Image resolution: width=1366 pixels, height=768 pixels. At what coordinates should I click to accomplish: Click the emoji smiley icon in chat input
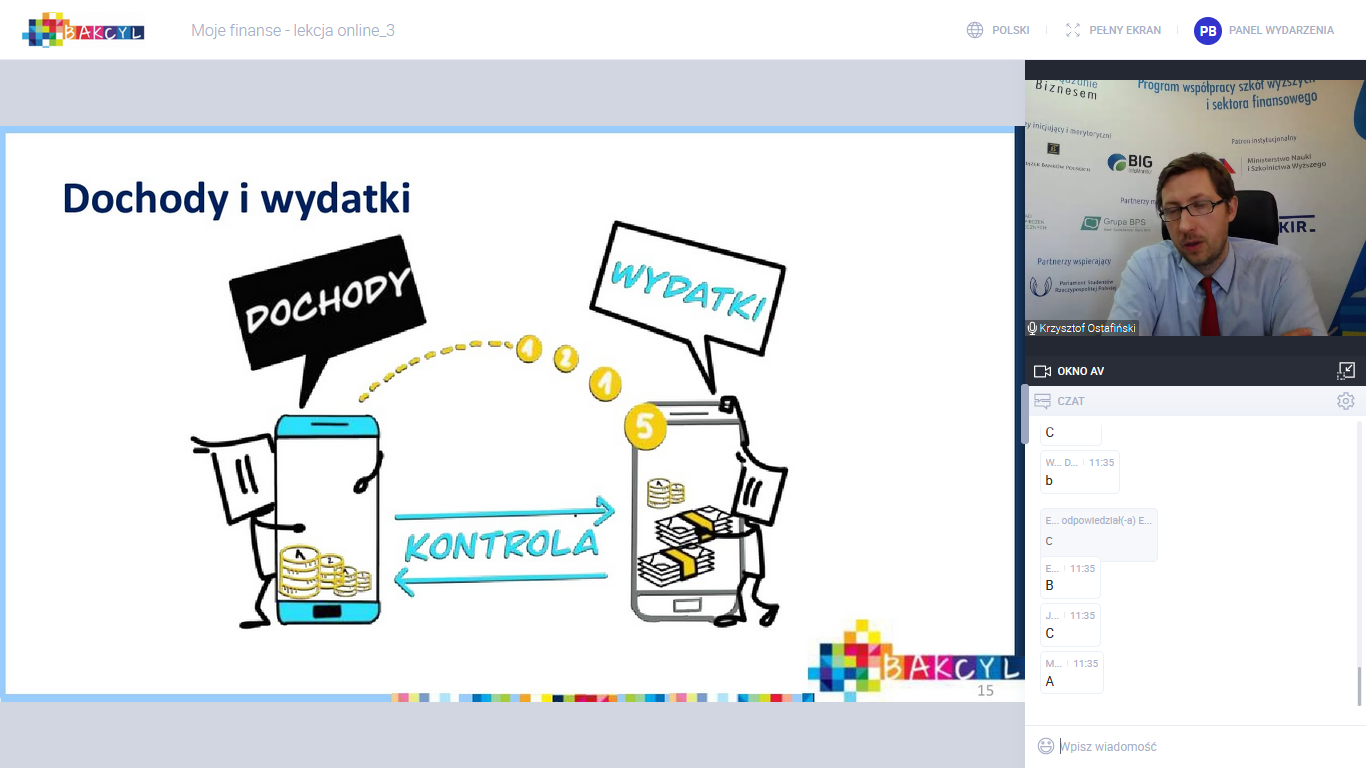(x=1046, y=746)
